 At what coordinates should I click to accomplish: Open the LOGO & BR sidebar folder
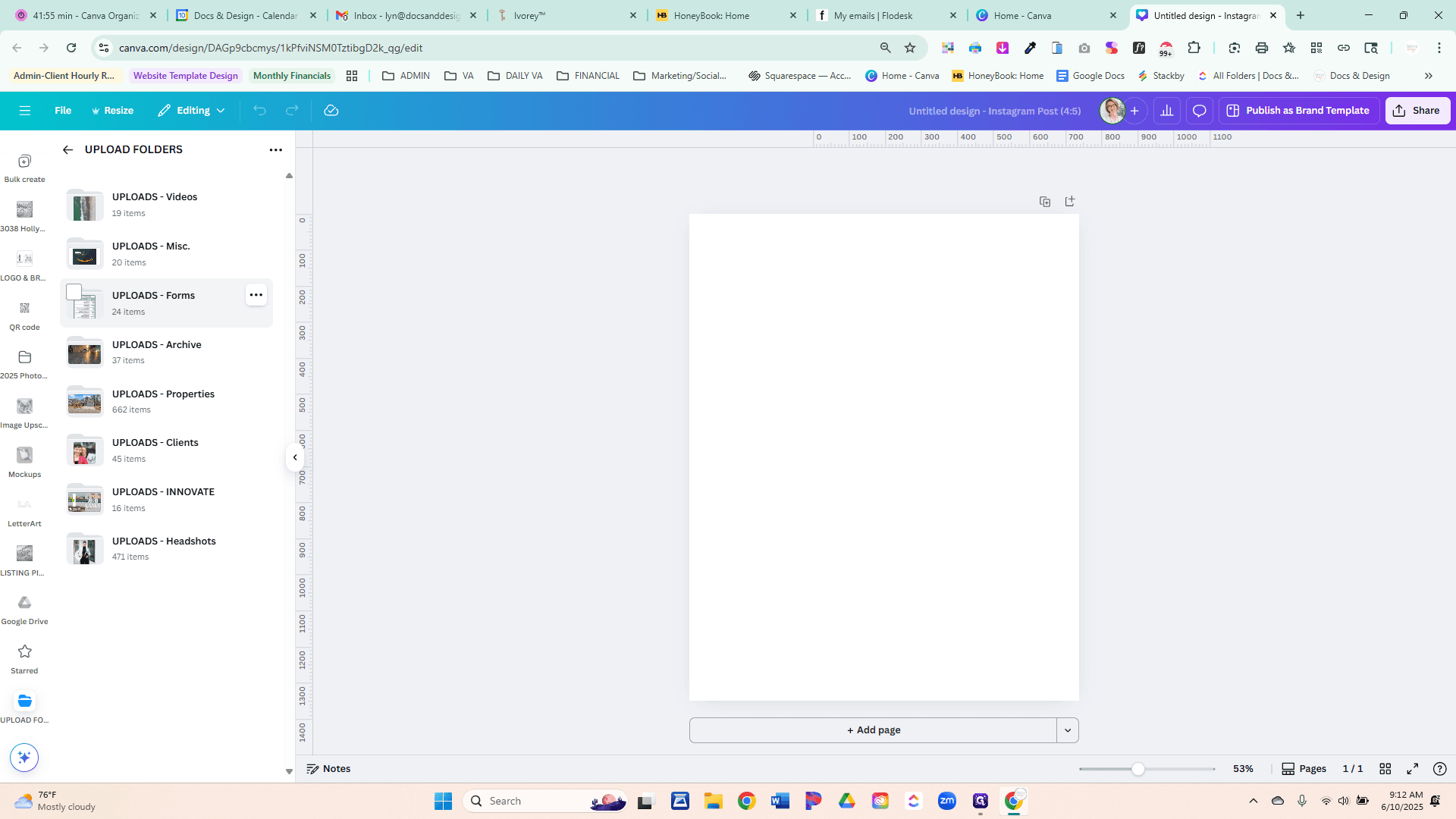click(x=24, y=266)
